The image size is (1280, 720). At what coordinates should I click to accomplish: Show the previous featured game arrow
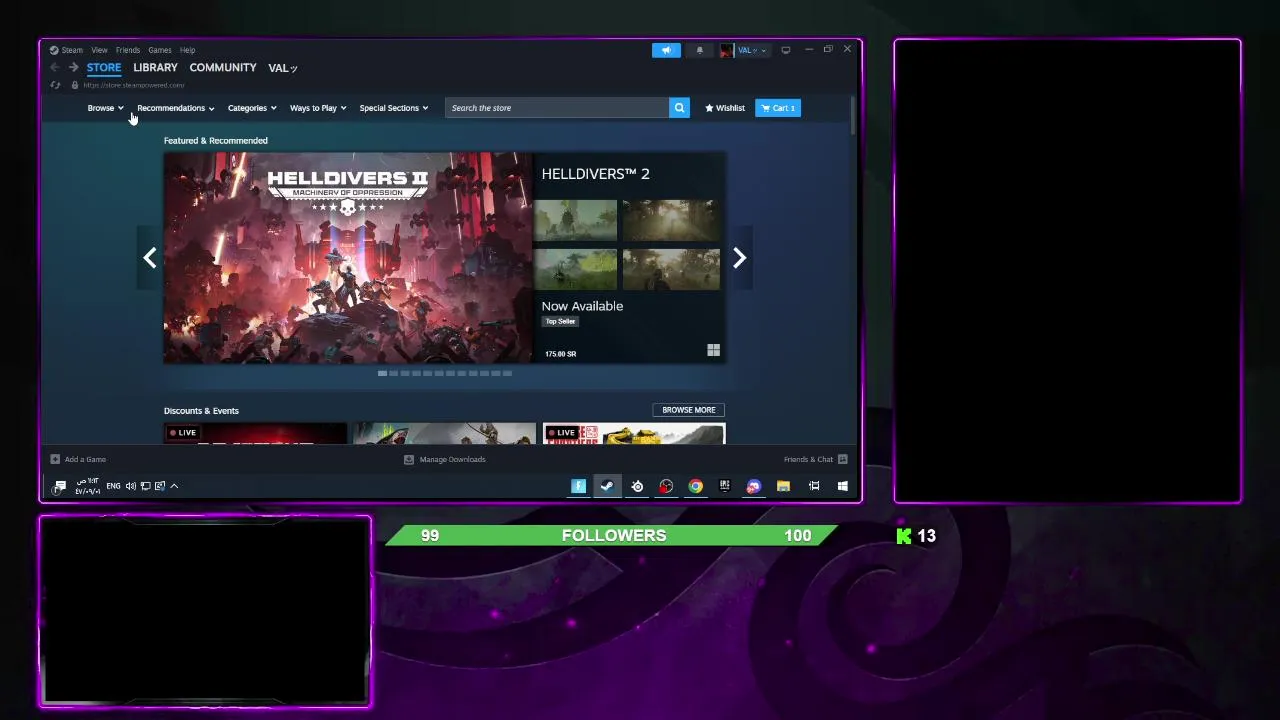pyautogui.click(x=149, y=258)
